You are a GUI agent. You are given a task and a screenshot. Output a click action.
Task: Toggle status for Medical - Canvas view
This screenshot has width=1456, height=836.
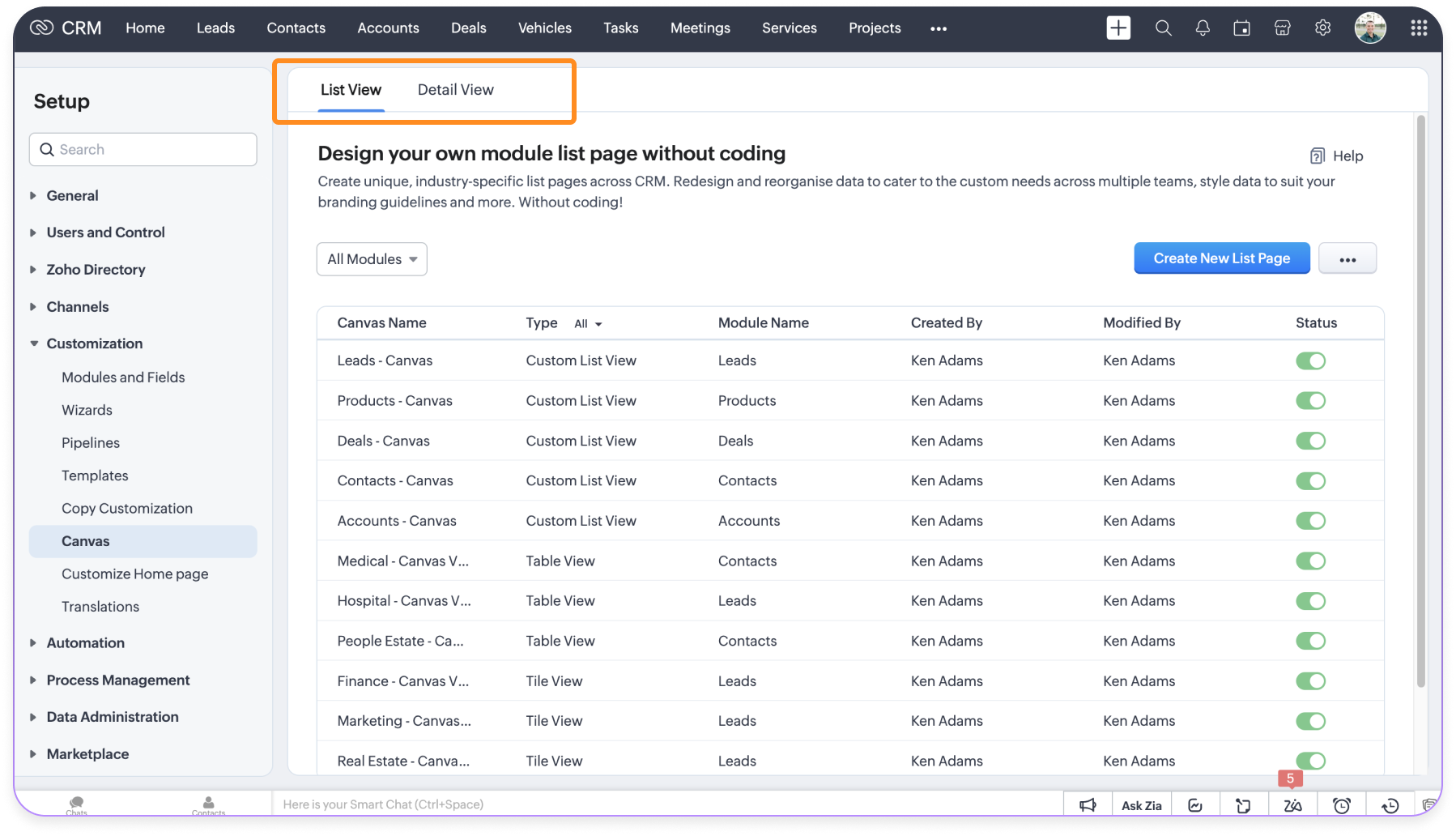pyautogui.click(x=1310, y=561)
